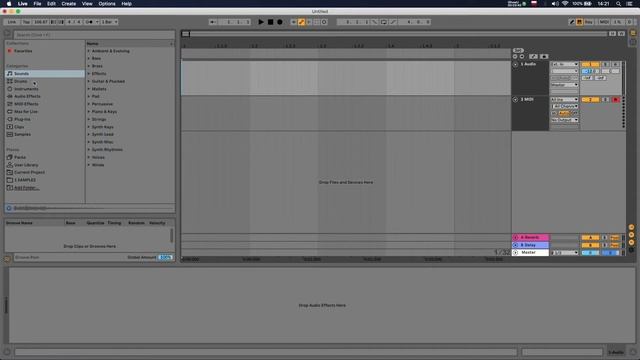The width and height of the screenshot is (640, 360).
Task: Open the macOS Spotlight search icon
Action: tap(618, 4)
